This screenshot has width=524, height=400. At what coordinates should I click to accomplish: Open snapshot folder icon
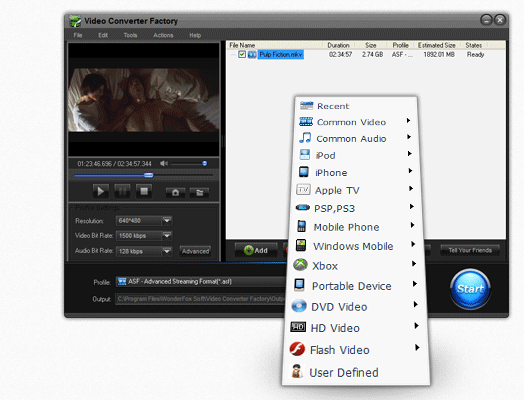coord(199,192)
